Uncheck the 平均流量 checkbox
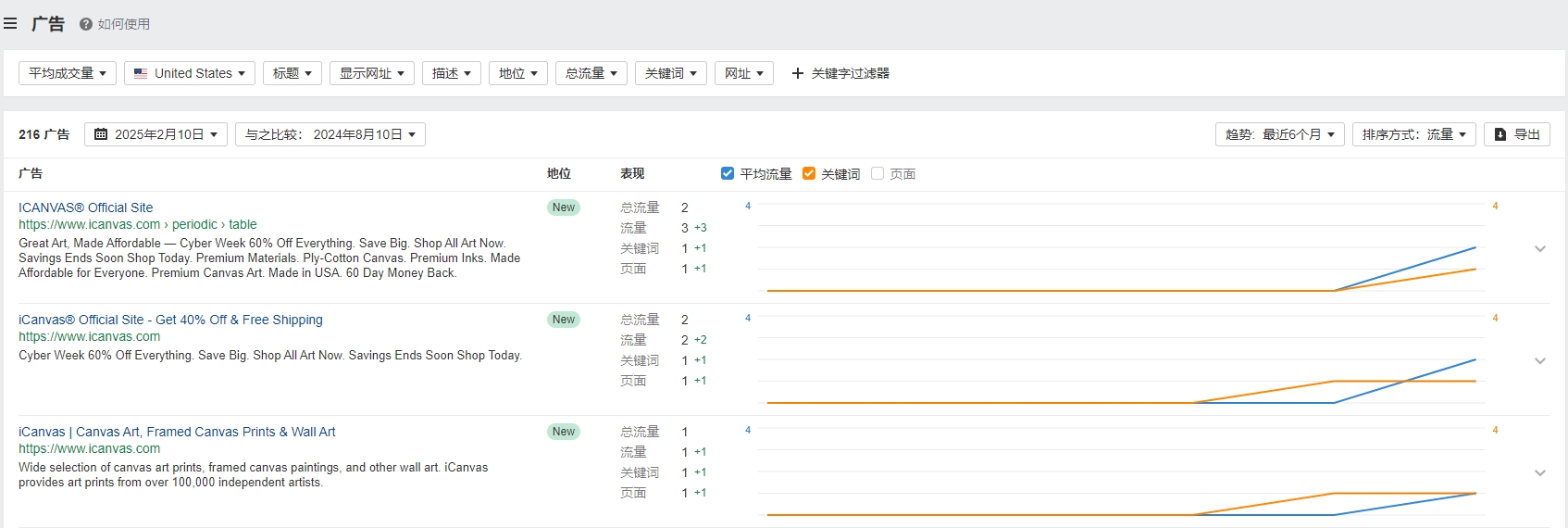1568x528 pixels. tap(728, 173)
